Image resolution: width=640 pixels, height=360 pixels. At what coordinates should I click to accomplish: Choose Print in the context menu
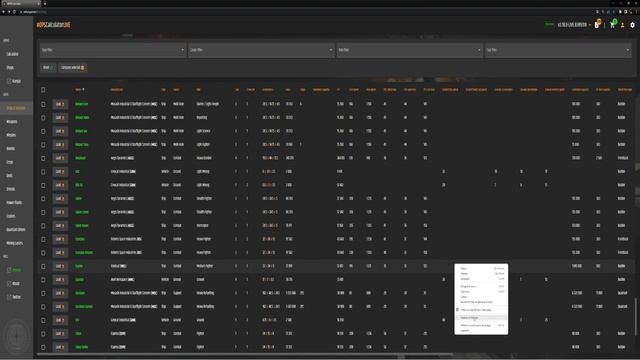coord(482,292)
